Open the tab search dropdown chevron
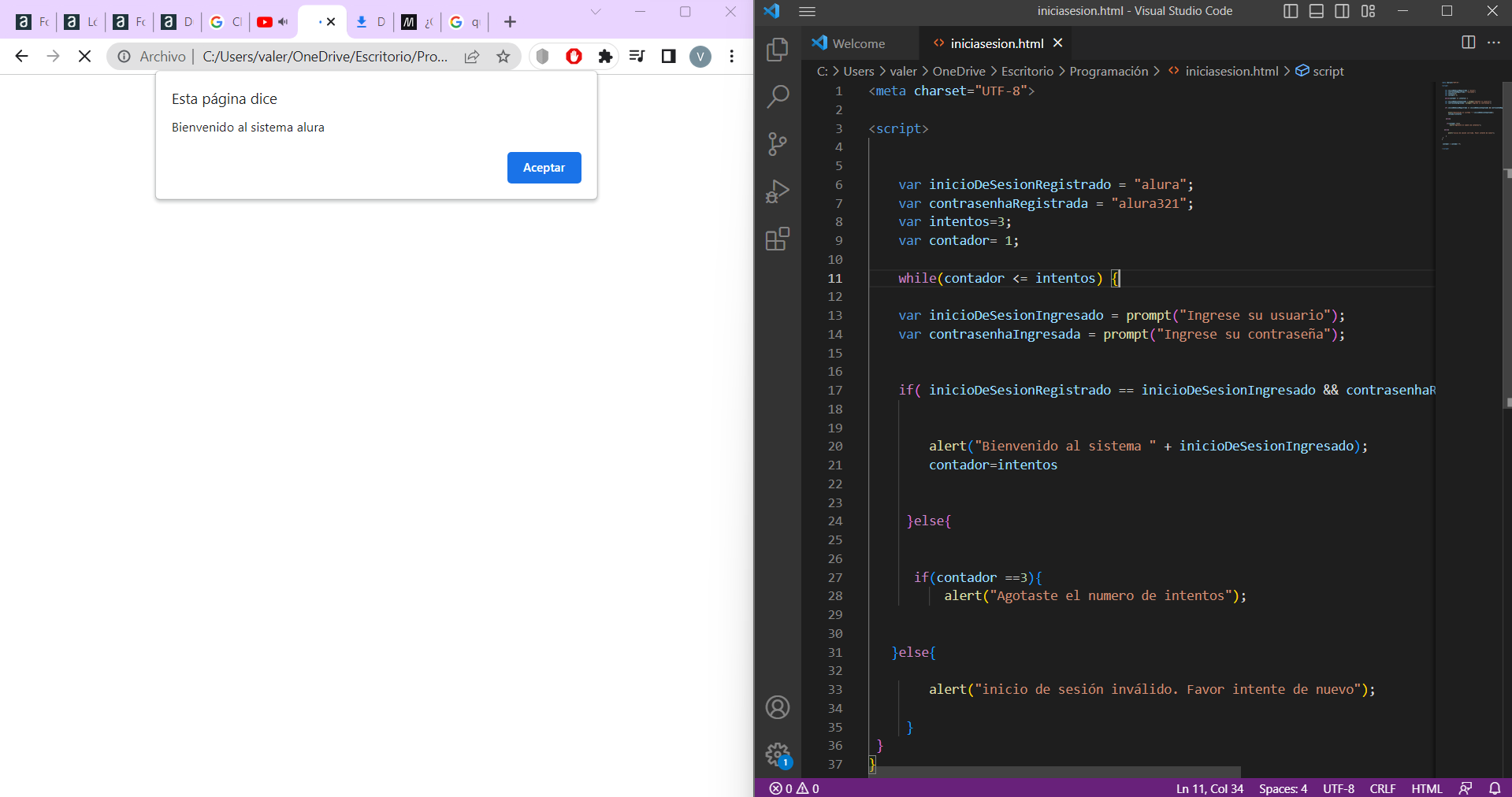Image resolution: width=1512 pixels, height=797 pixels. pyautogui.click(x=596, y=11)
